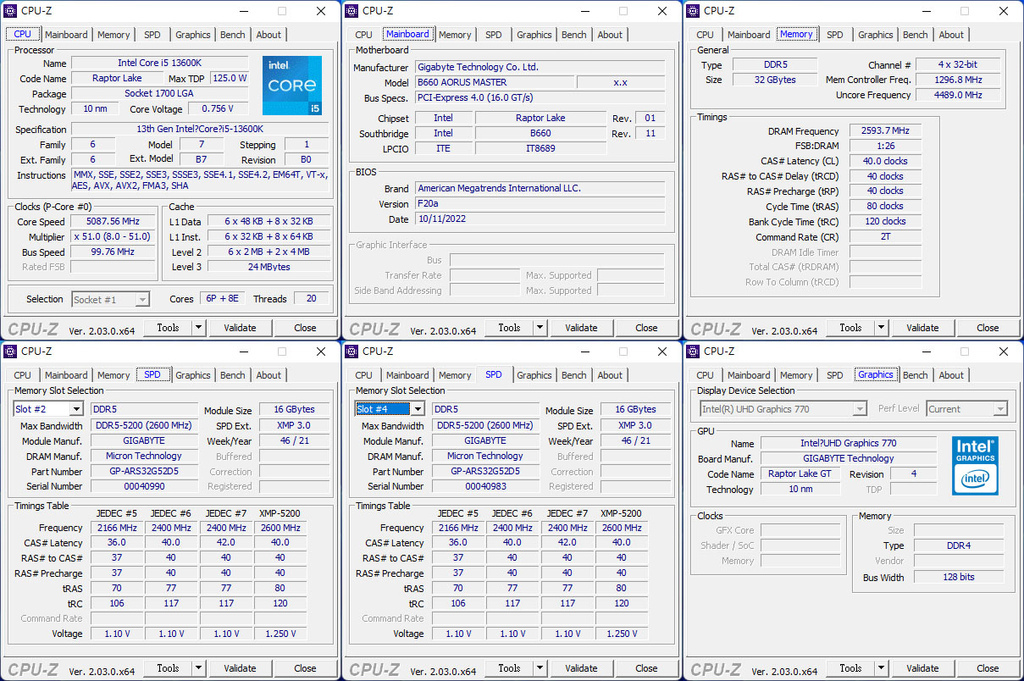Image resolution: width=1024 pixels, height=681 pixels.
Task: Open the Perf Level Current dropdown
Action: [1000, 409]
